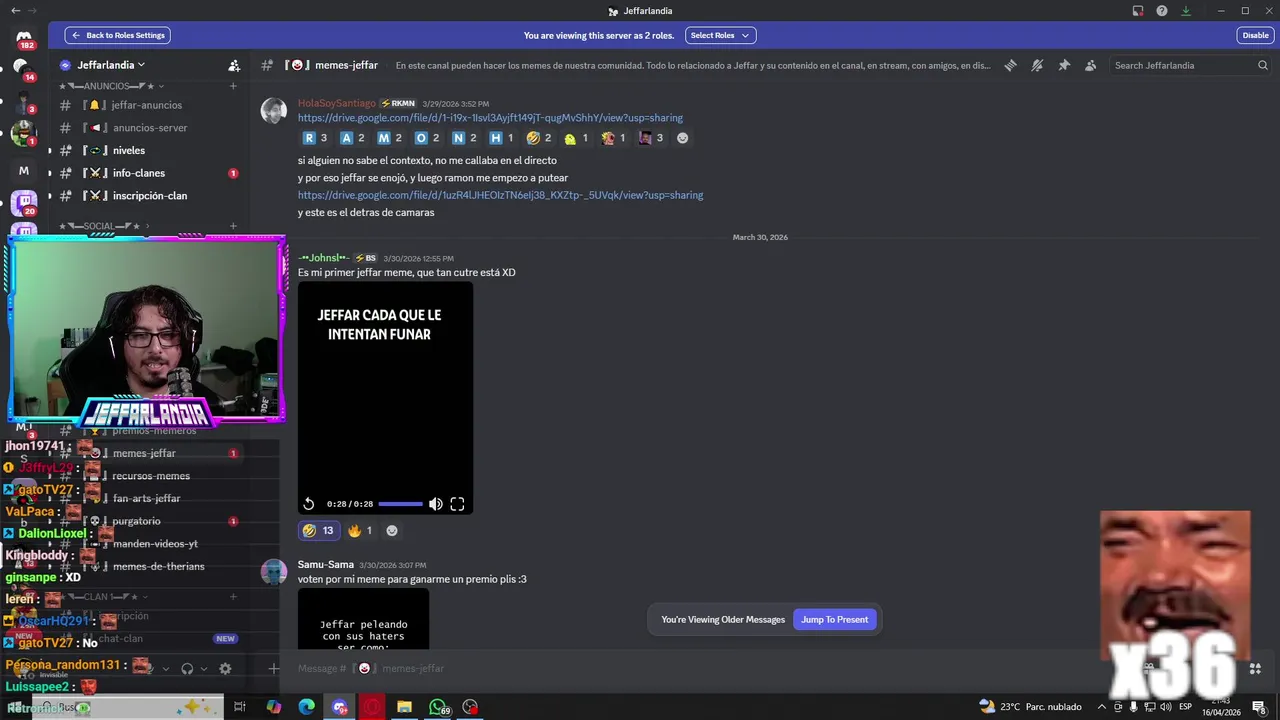
Task: Open the Threads icon in channel header
Action: coord(1011,65)
